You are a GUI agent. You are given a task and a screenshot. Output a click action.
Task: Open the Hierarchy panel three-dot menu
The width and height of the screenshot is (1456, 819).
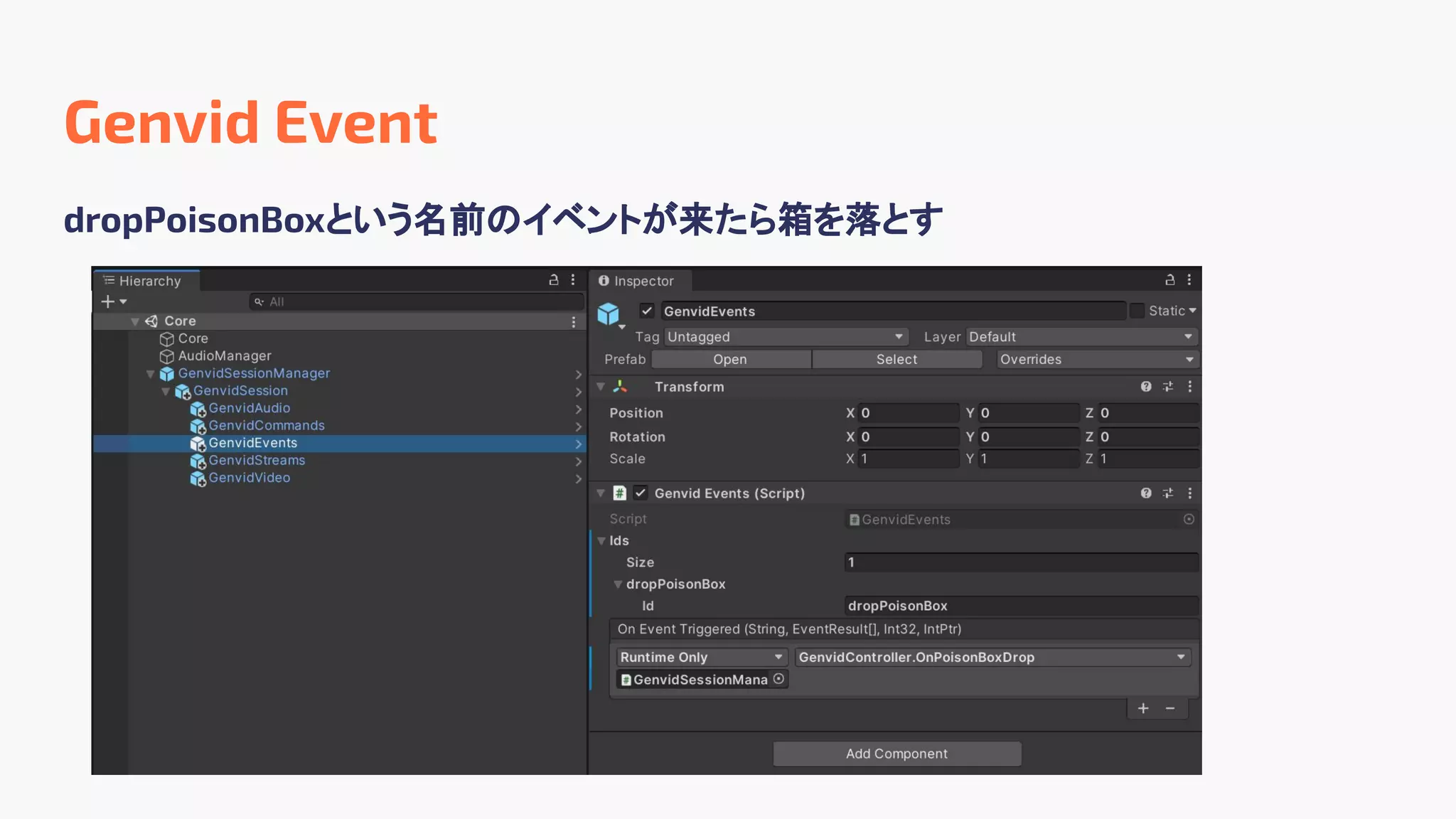click(x=573, y=280)
